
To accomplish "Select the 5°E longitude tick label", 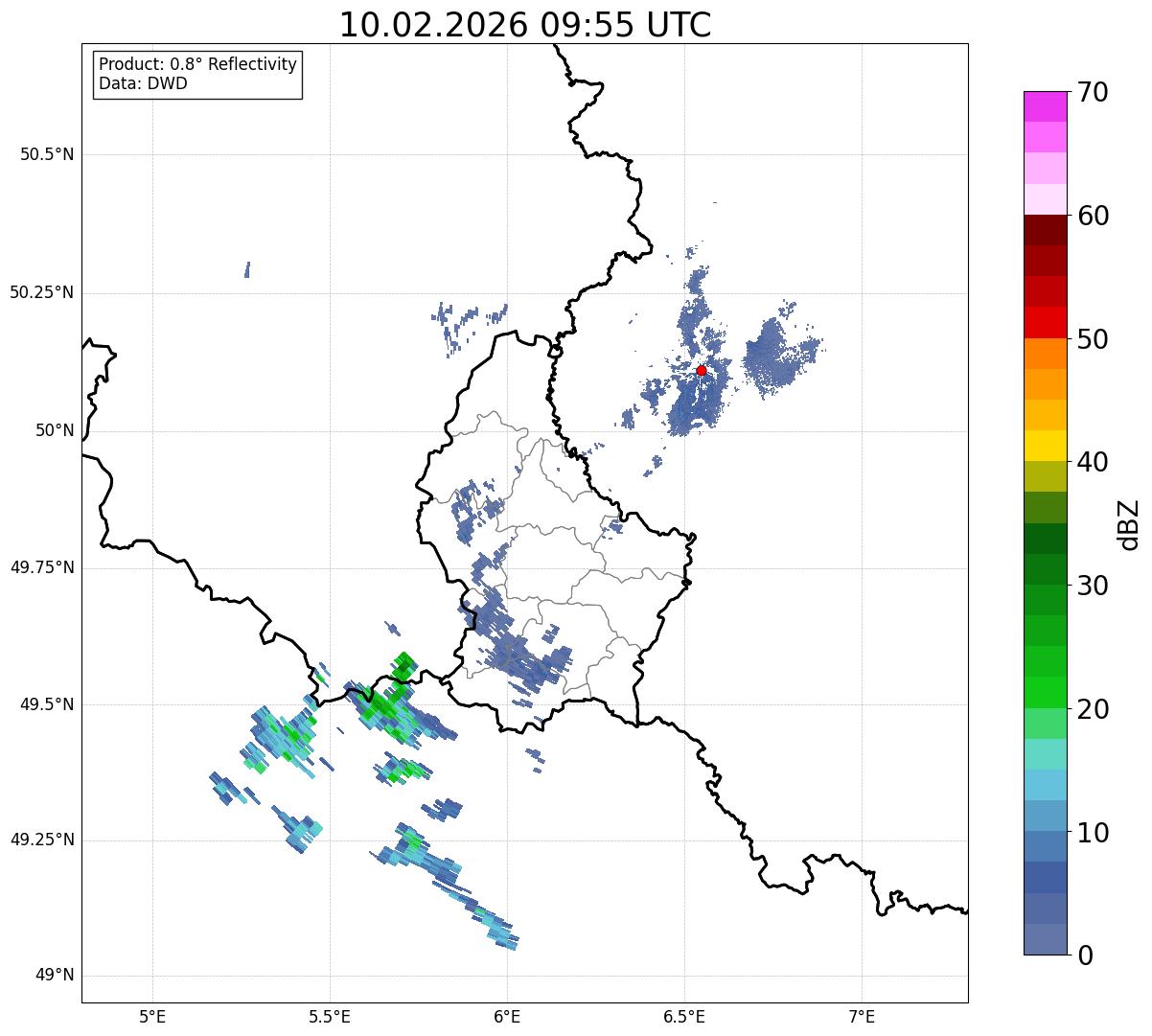I will (152, 1016).
